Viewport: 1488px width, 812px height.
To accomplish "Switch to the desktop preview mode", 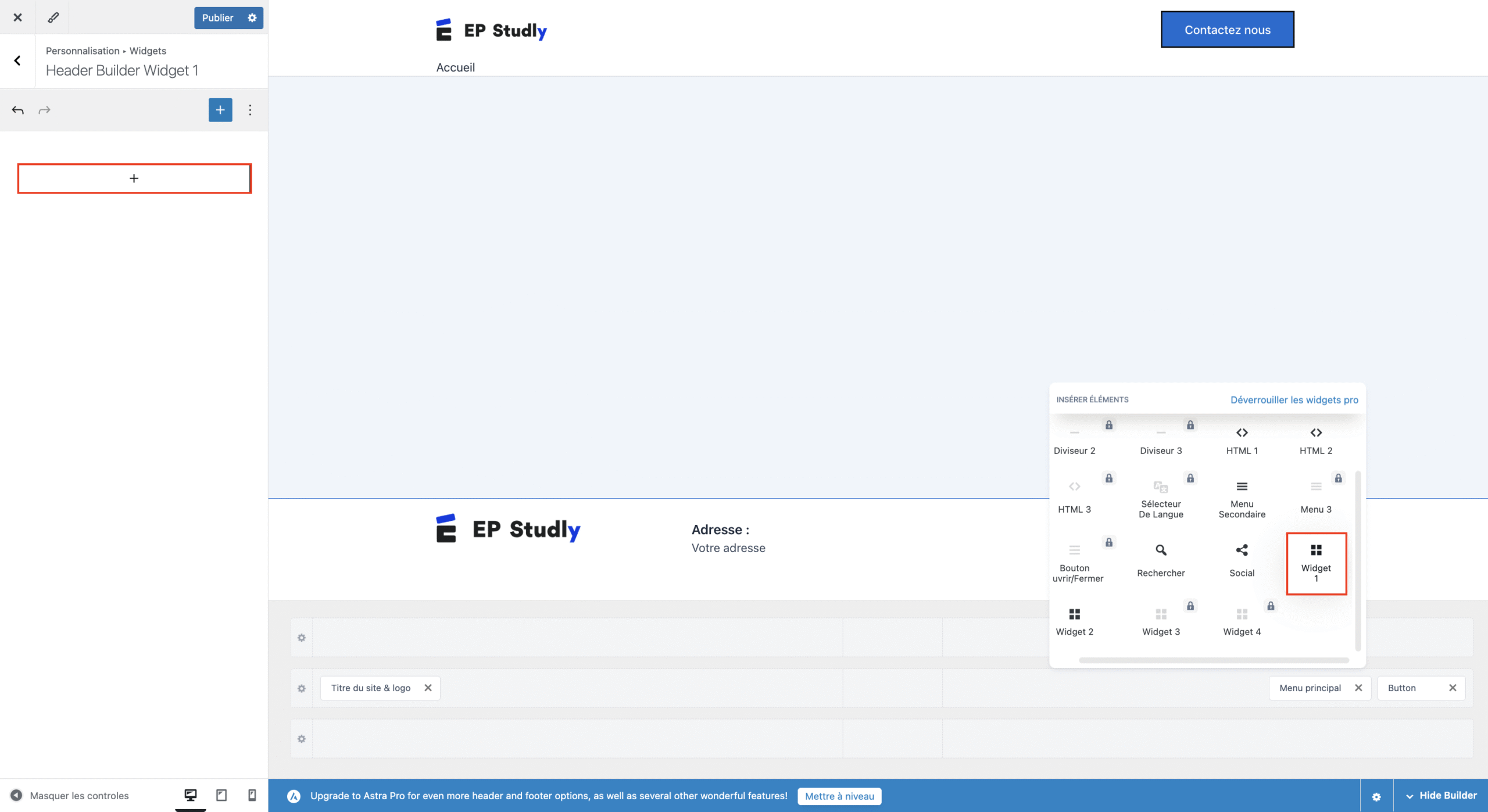I will (x=191, y=795).
